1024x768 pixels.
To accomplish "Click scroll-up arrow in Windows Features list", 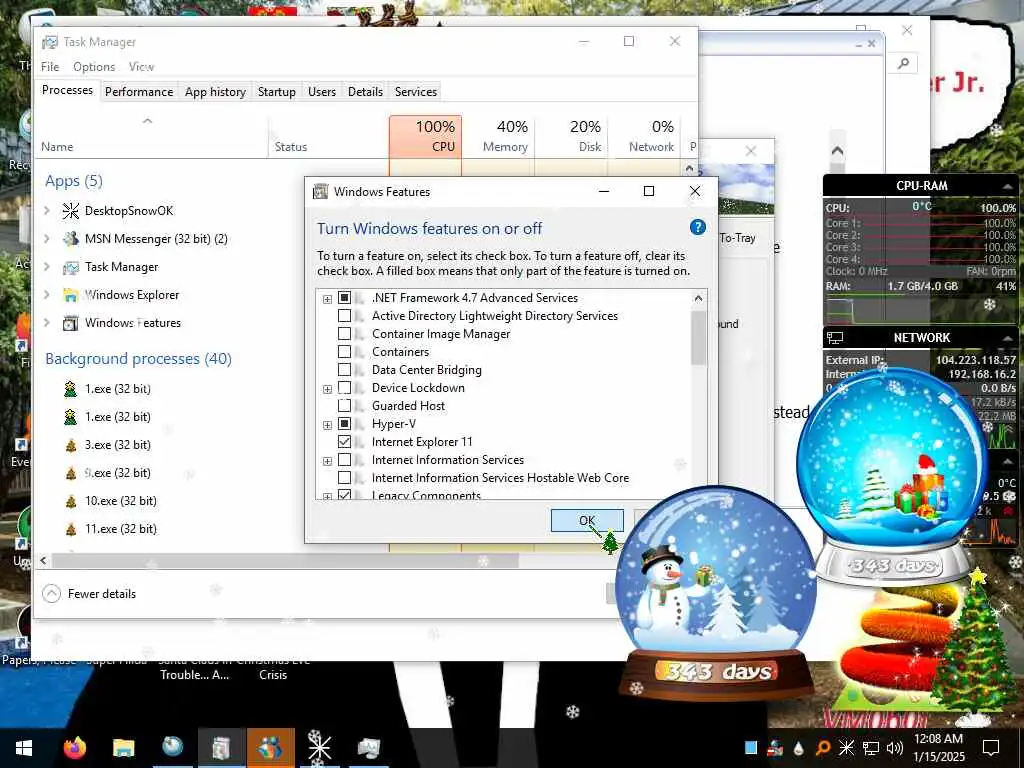I will point(698,298).
